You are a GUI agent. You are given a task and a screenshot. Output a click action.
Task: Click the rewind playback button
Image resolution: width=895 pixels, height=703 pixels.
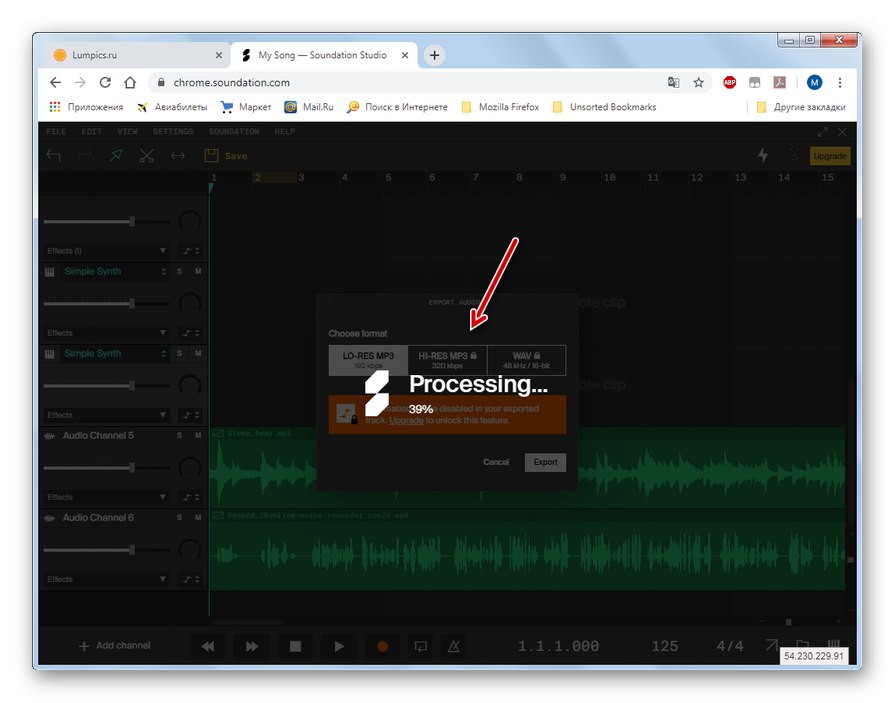coord(208,646)
